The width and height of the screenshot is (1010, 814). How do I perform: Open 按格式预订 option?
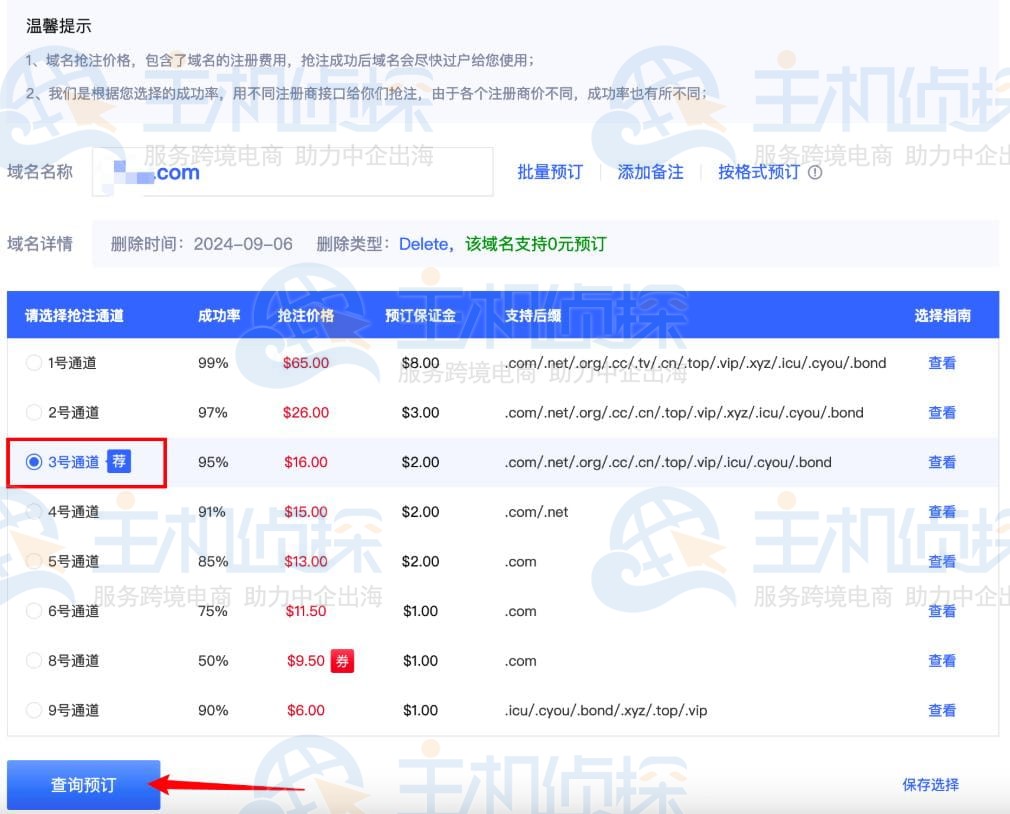coord(758,172)
